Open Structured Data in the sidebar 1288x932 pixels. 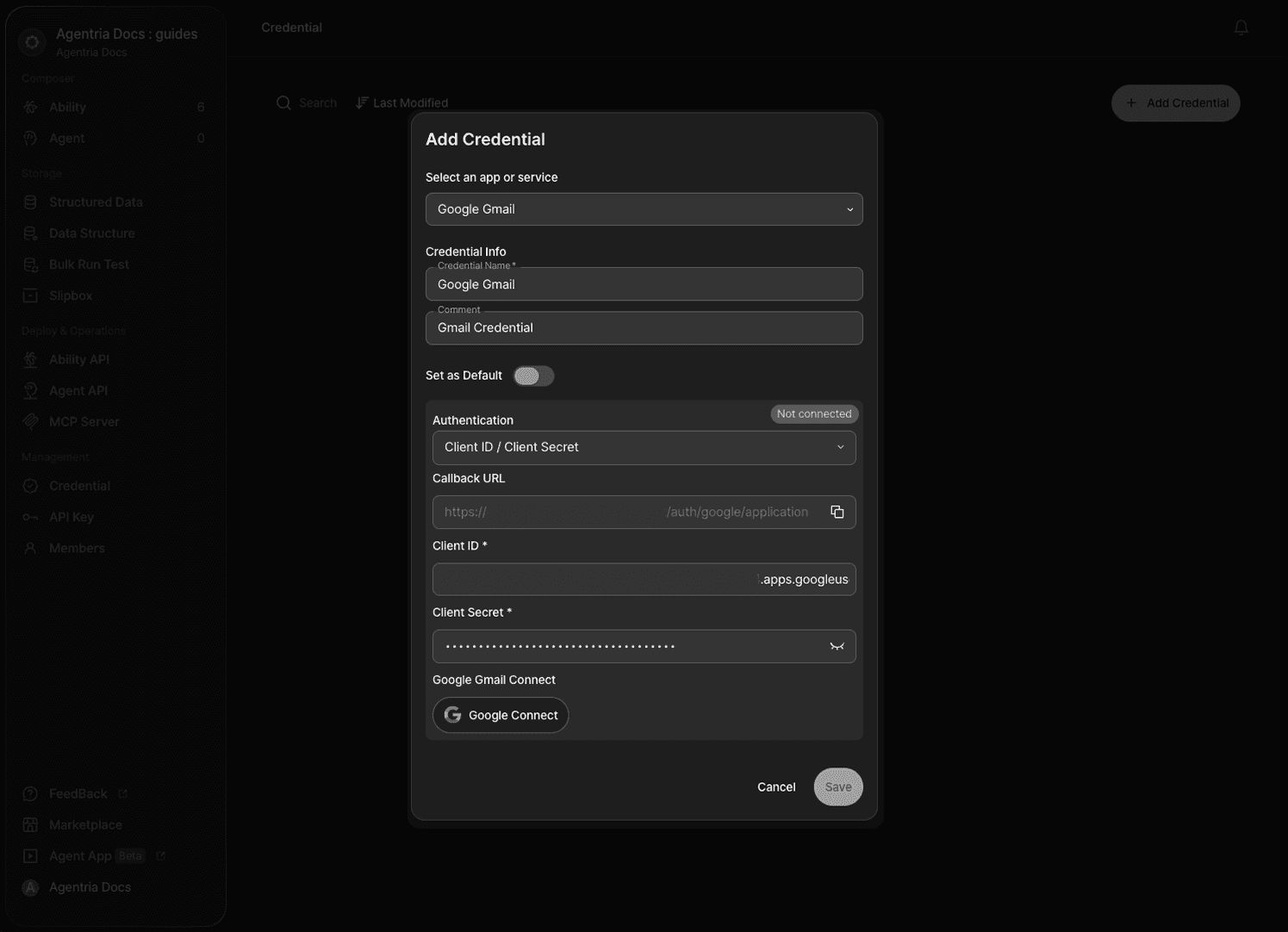pos(115,202)
